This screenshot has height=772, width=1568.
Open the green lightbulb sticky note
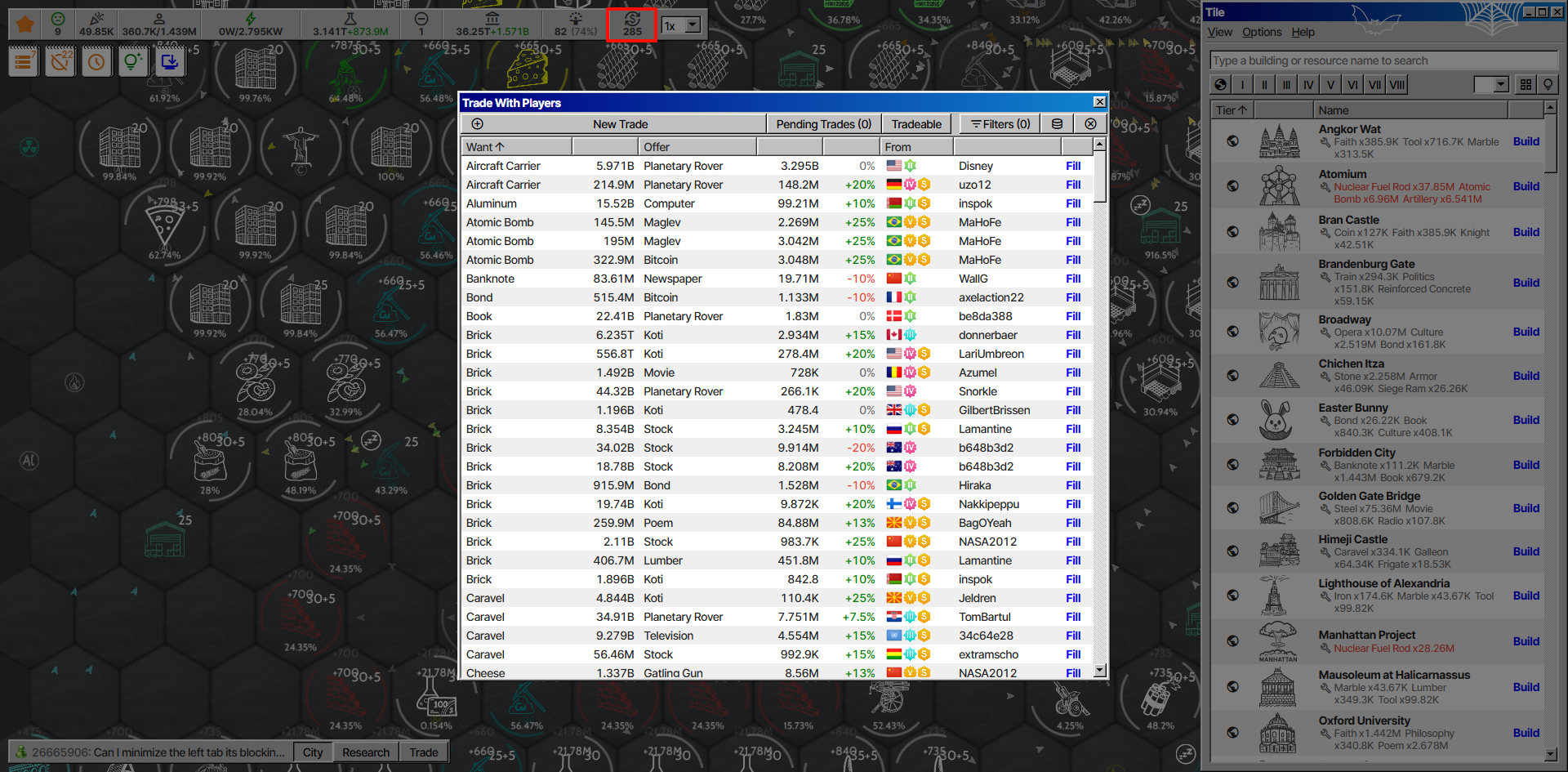(x=132, y=62)
